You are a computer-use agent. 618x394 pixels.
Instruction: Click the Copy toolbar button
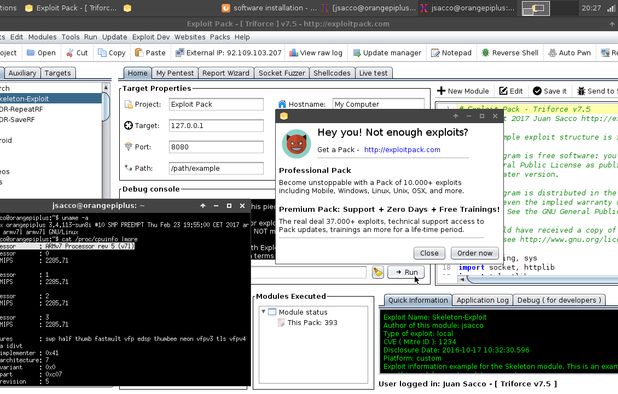[x=112, y=53]
